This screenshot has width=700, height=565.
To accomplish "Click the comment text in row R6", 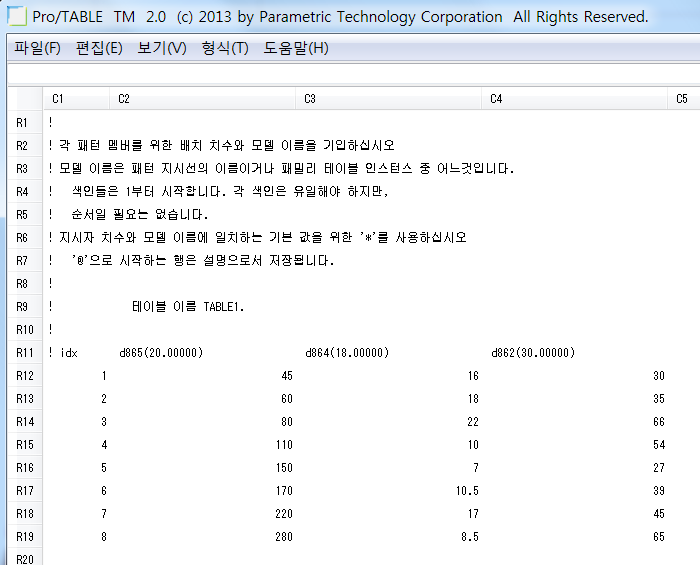I will [257, 237].
